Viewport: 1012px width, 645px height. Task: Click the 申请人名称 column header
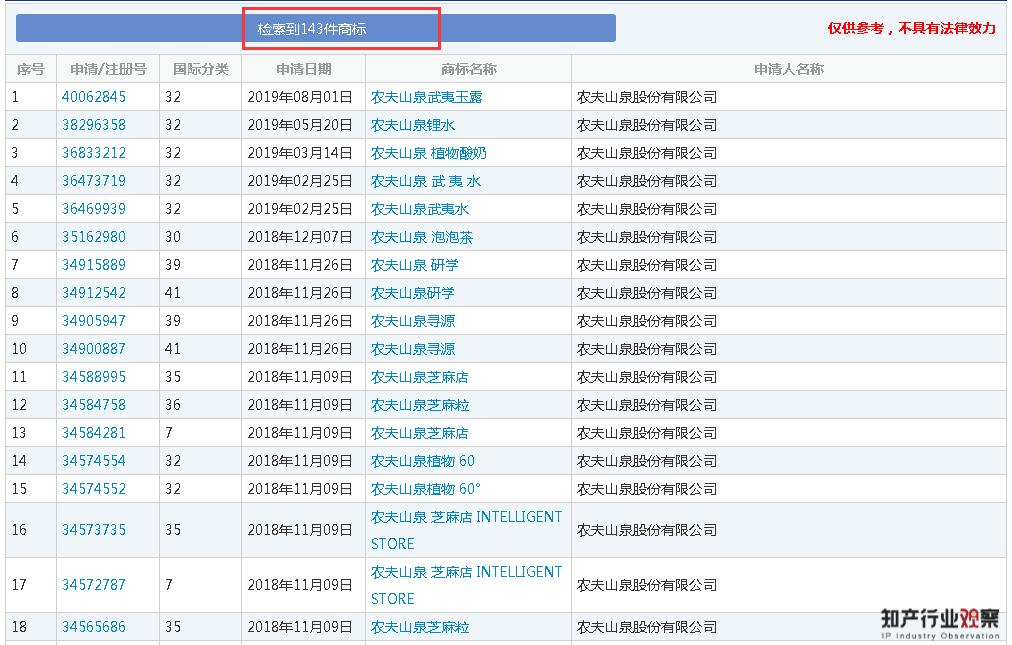(789, 69)
